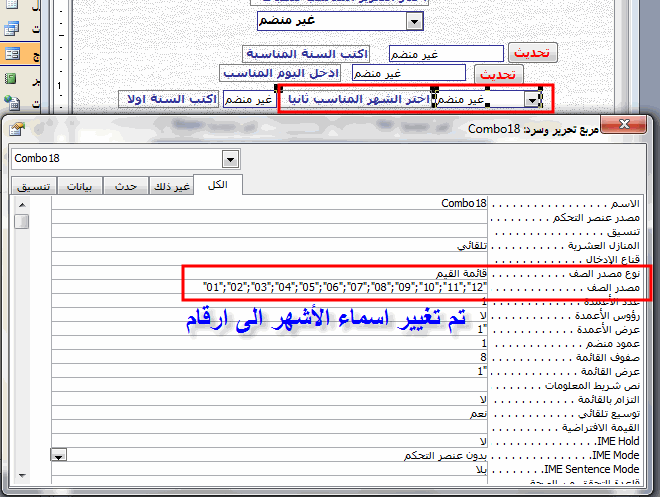Click the green report icon in left pane

point(10,78)
